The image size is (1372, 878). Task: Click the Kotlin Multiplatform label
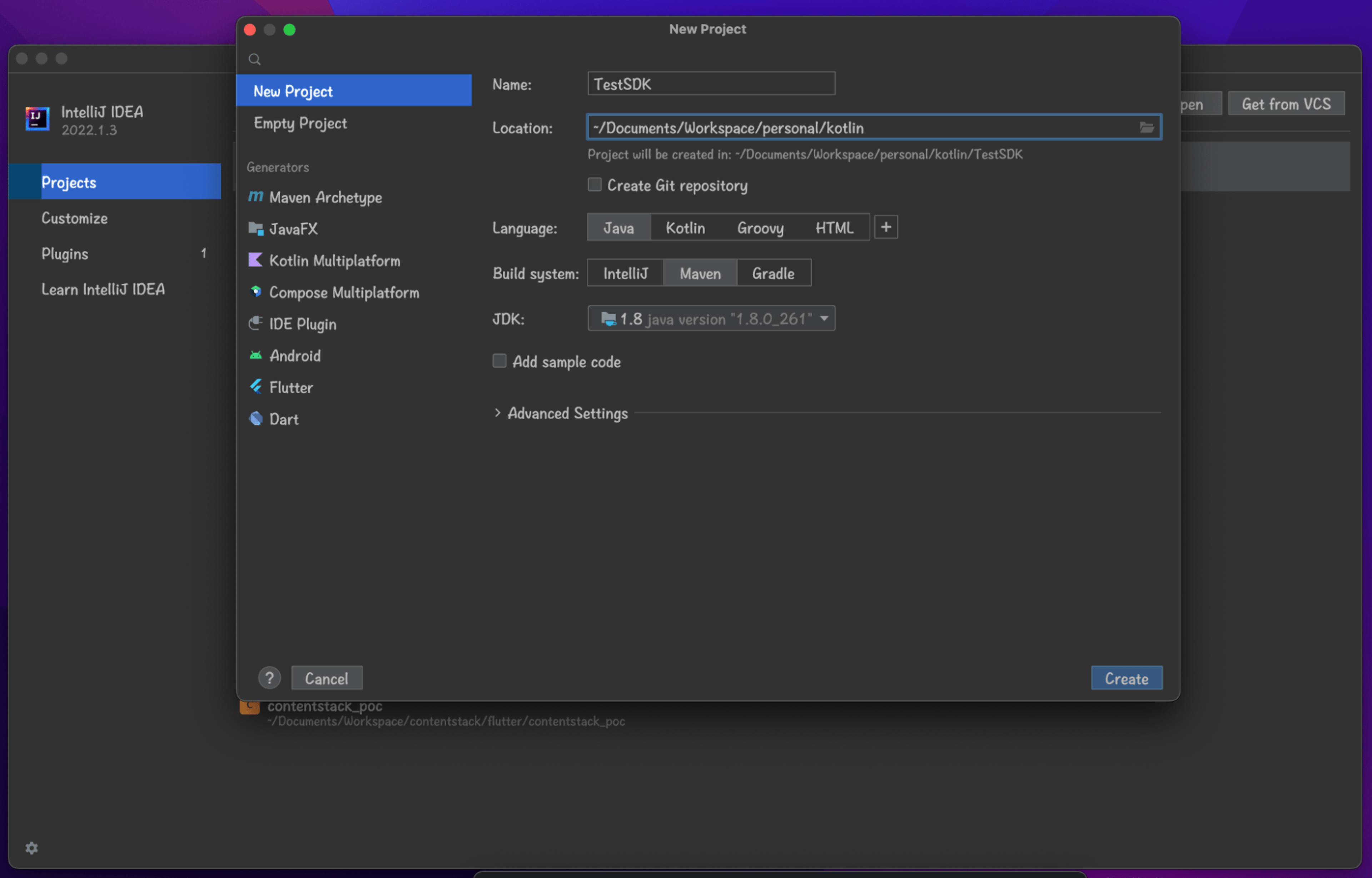click(x=335, y=260)
